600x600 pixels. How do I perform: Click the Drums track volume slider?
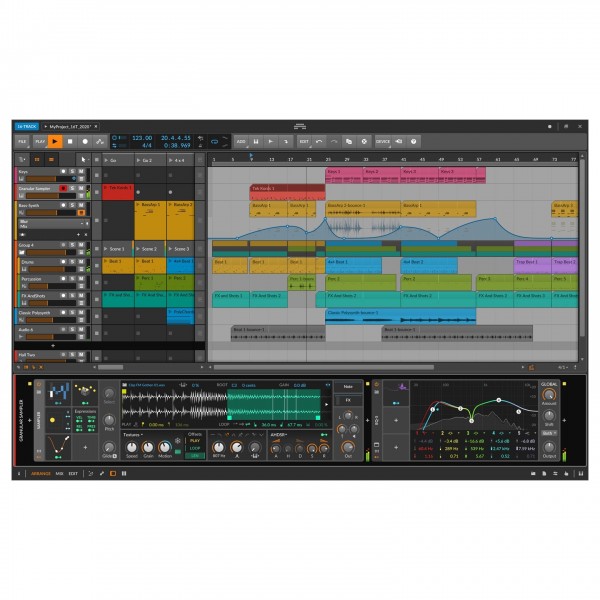click(x=51, y=269)
